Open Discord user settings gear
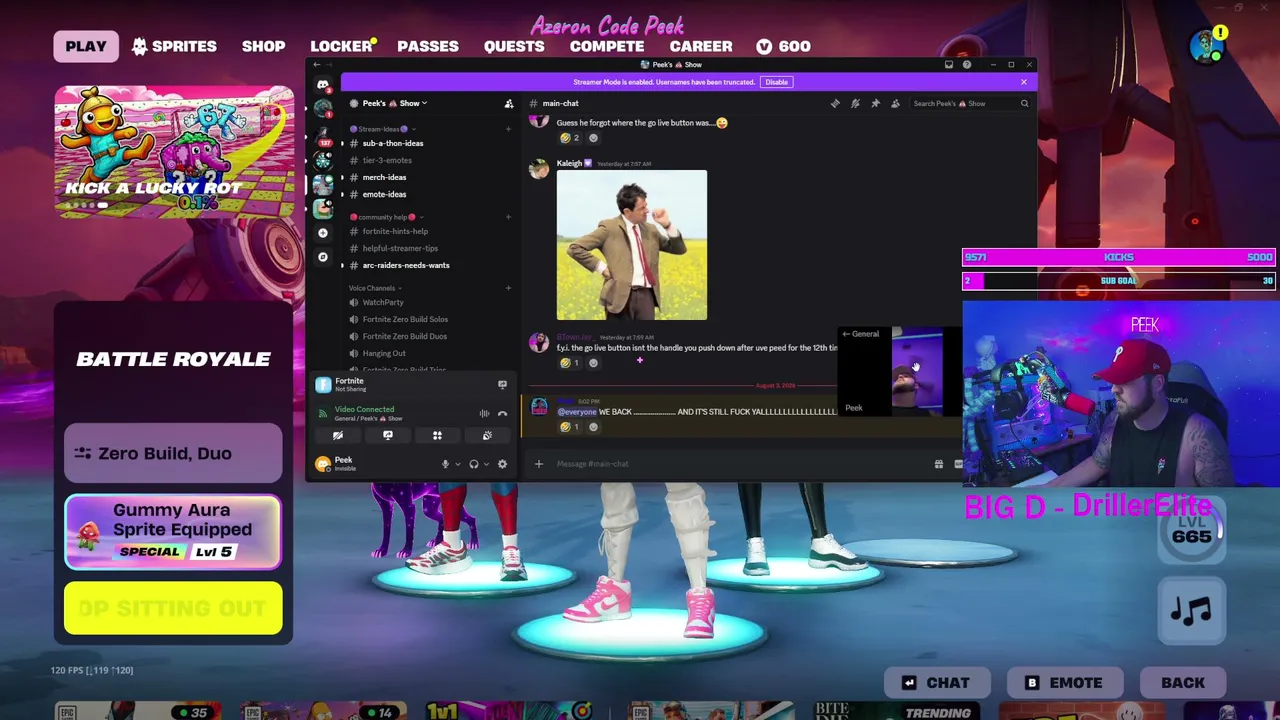The height and width of the screenshot is (720, 1280). pos(502,464)
